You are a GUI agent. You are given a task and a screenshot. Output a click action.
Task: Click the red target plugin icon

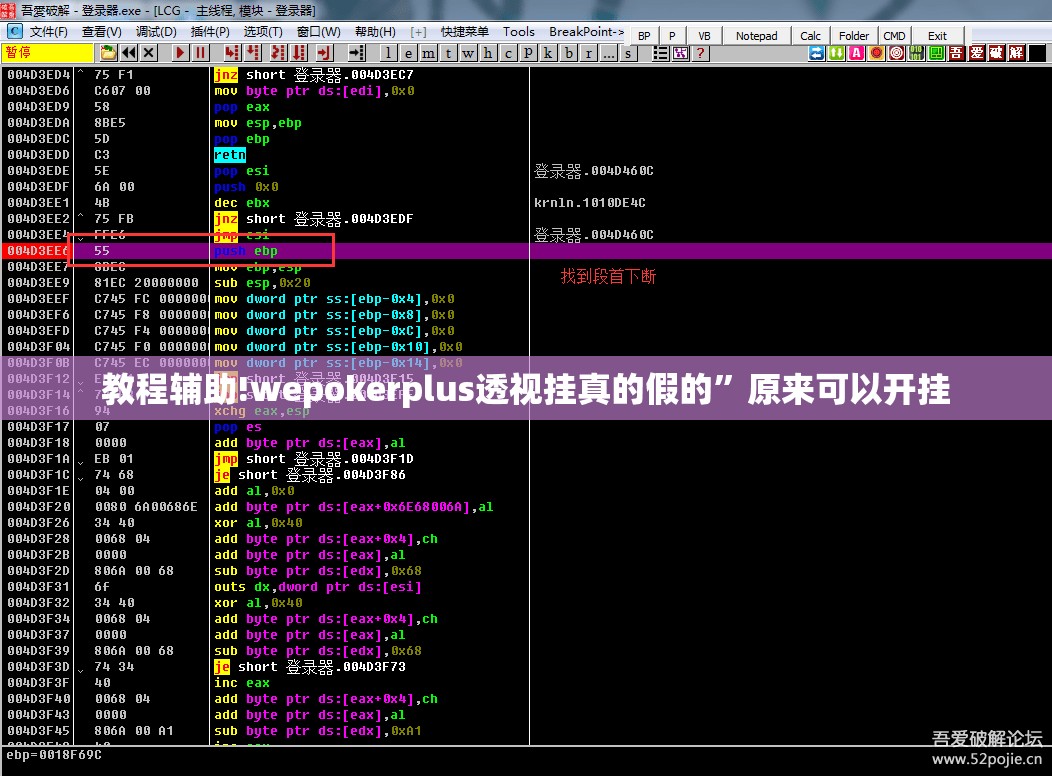tap(897, 53)
